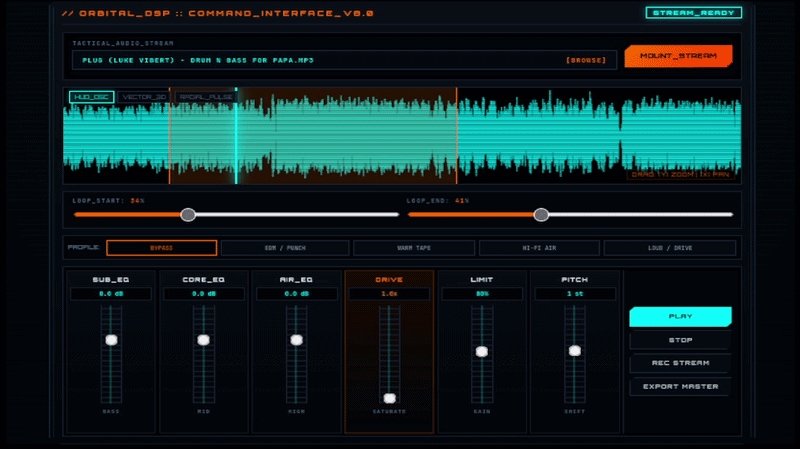Click the DRAG ZOOM PAN hint text
This screenshot has height=449, width=800.
[680, 174]
